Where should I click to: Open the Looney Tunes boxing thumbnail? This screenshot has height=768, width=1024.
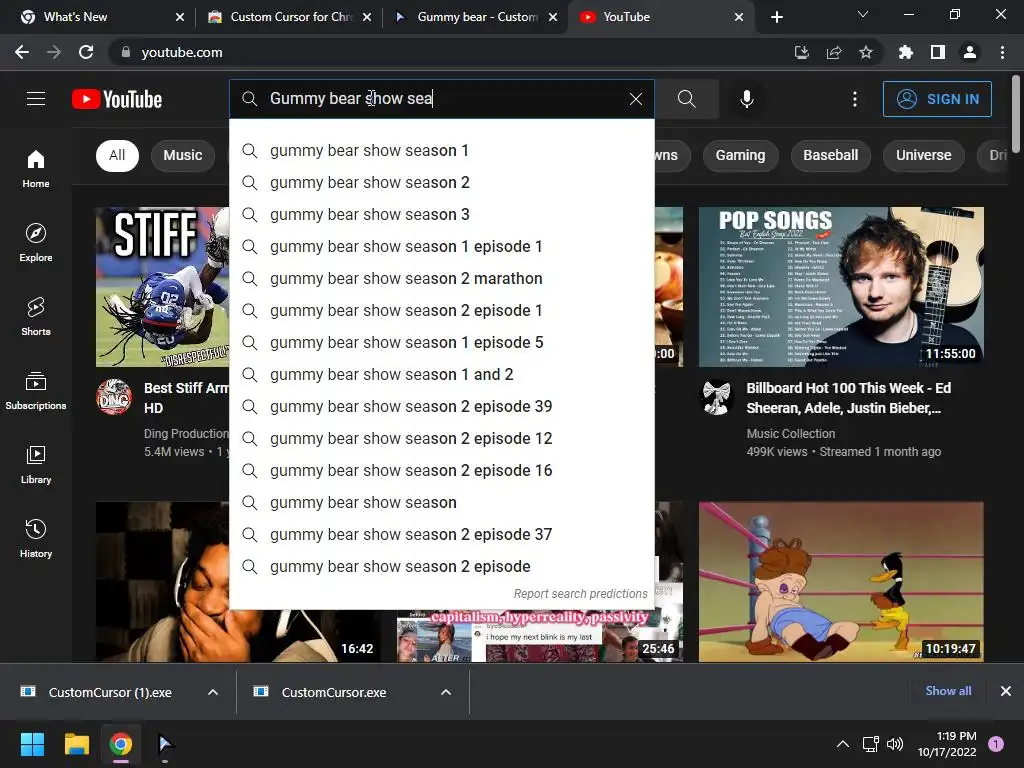(x=841, y=581)
